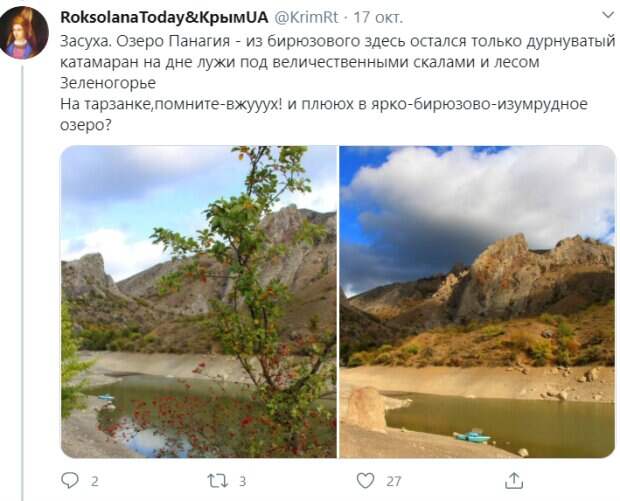Click the retweet arrows icon
620x501 pixels.
[x=218, y=481]
